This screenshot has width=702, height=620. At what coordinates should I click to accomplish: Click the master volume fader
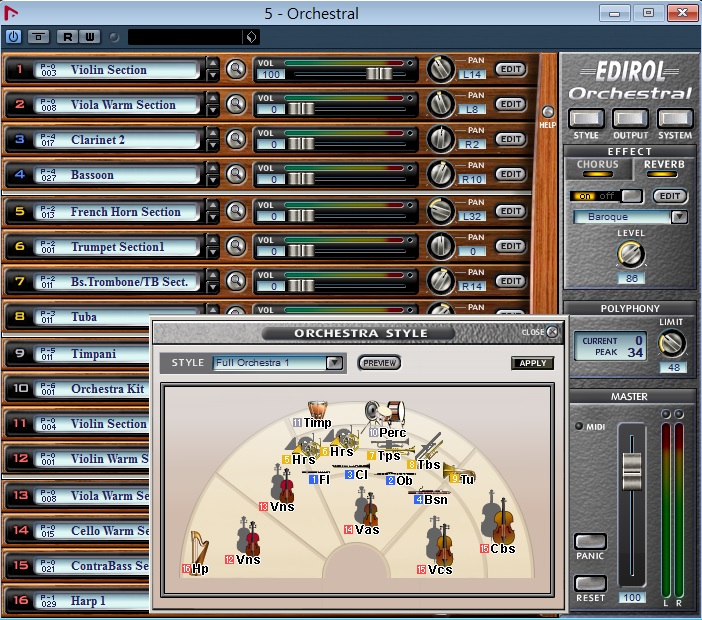(x=632, y=471)
